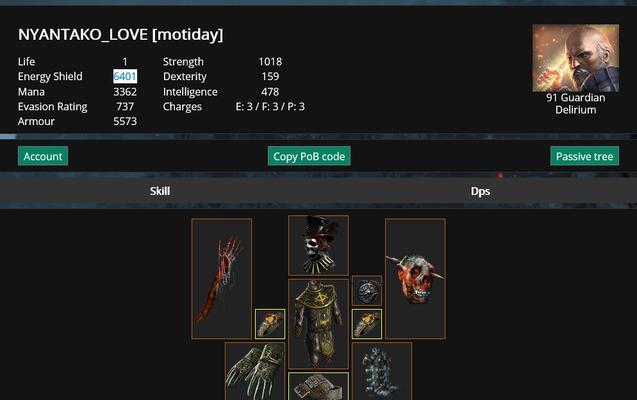Click the Copy PoB code button

click(x=309, y=156)
